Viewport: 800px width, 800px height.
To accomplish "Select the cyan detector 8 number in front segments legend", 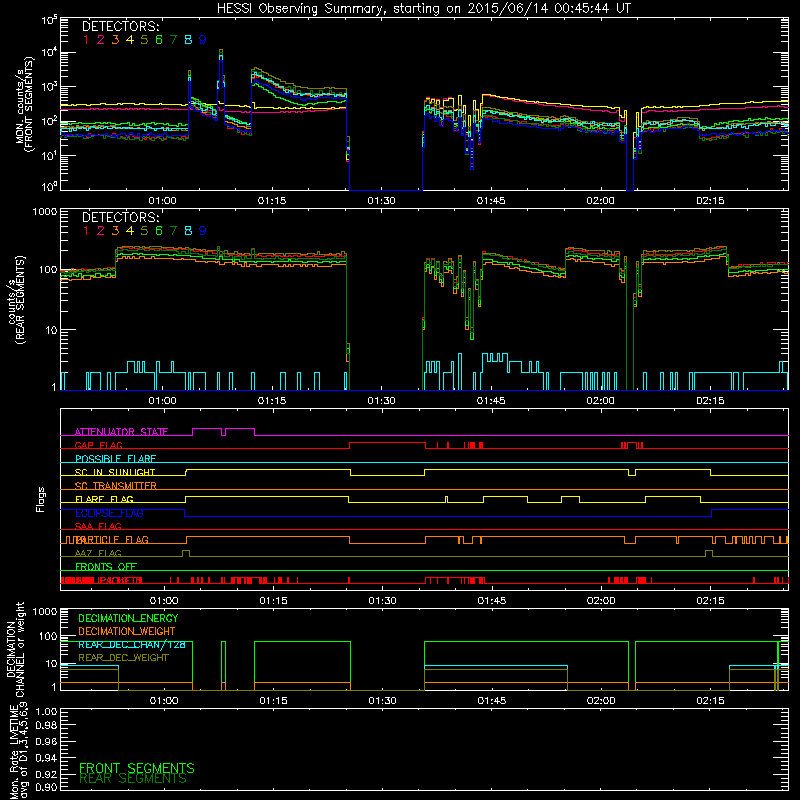I will 188,40.
